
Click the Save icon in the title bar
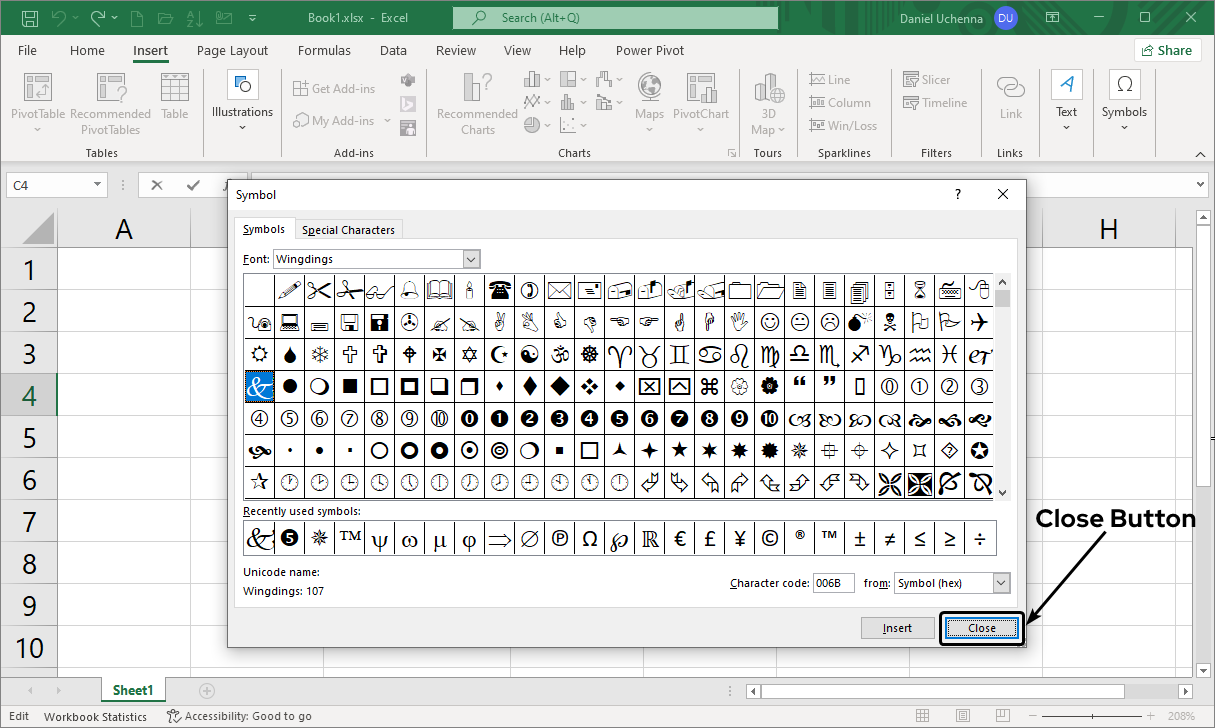pyautogui.click(x=30, y=18)
